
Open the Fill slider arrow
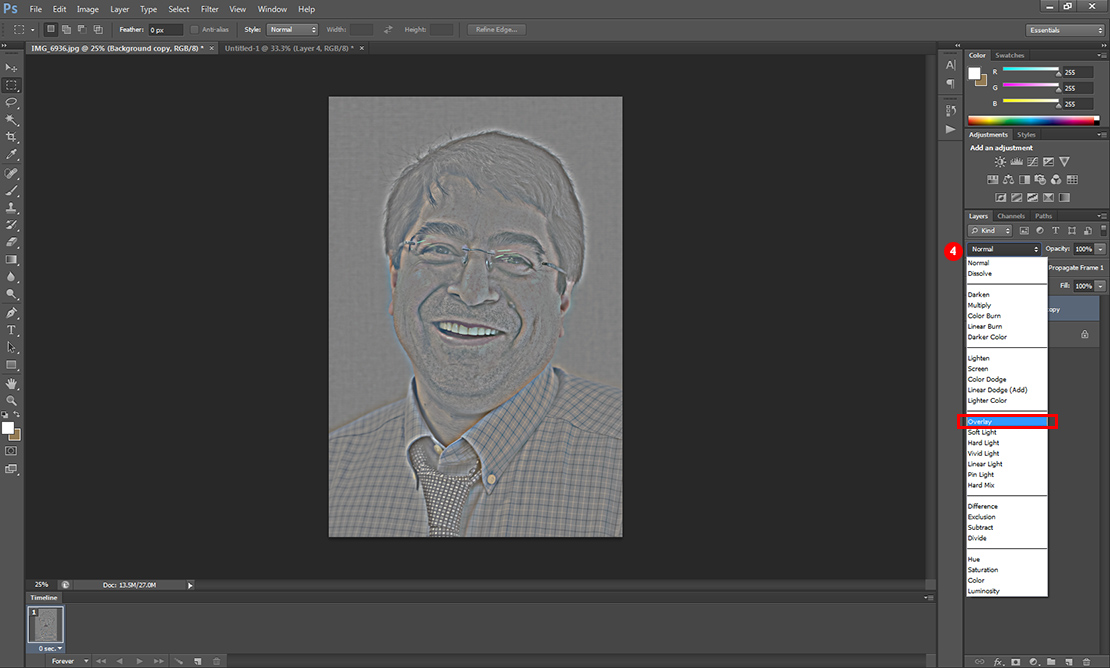coord(1100,286)
